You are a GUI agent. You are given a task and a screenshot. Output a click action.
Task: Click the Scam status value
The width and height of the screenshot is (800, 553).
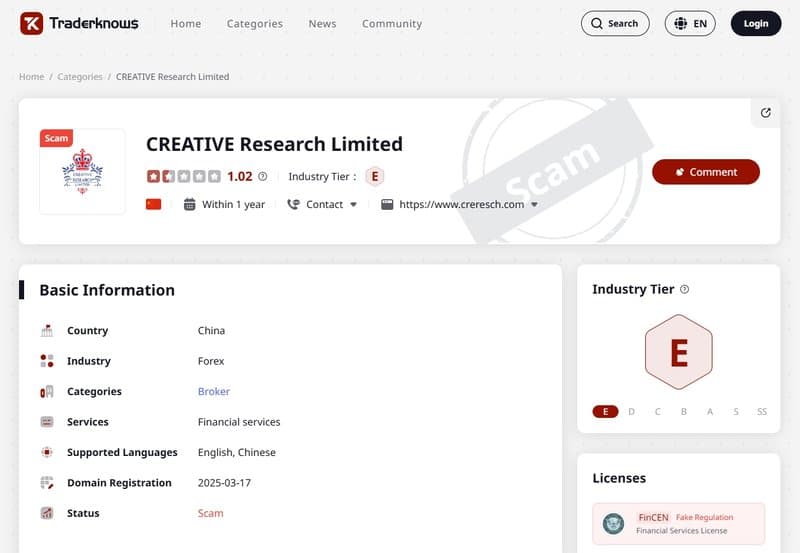pyautogui.click(x=210, y=513)
